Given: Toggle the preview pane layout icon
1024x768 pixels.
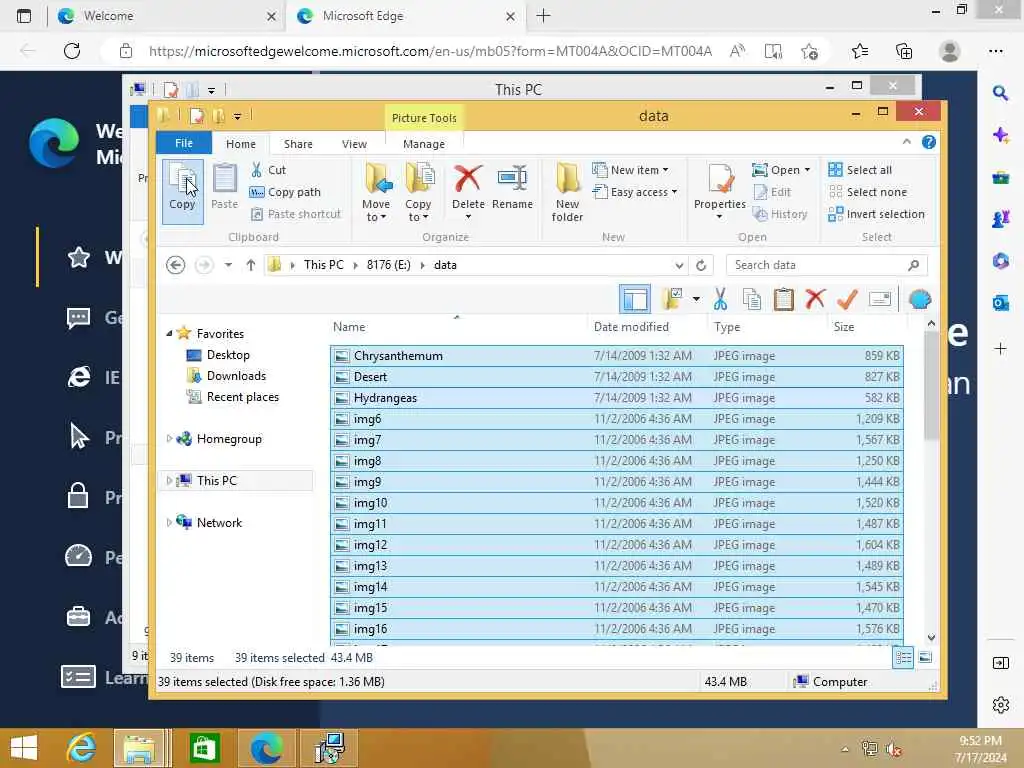Looking at the screenshot, I should 635,300.
